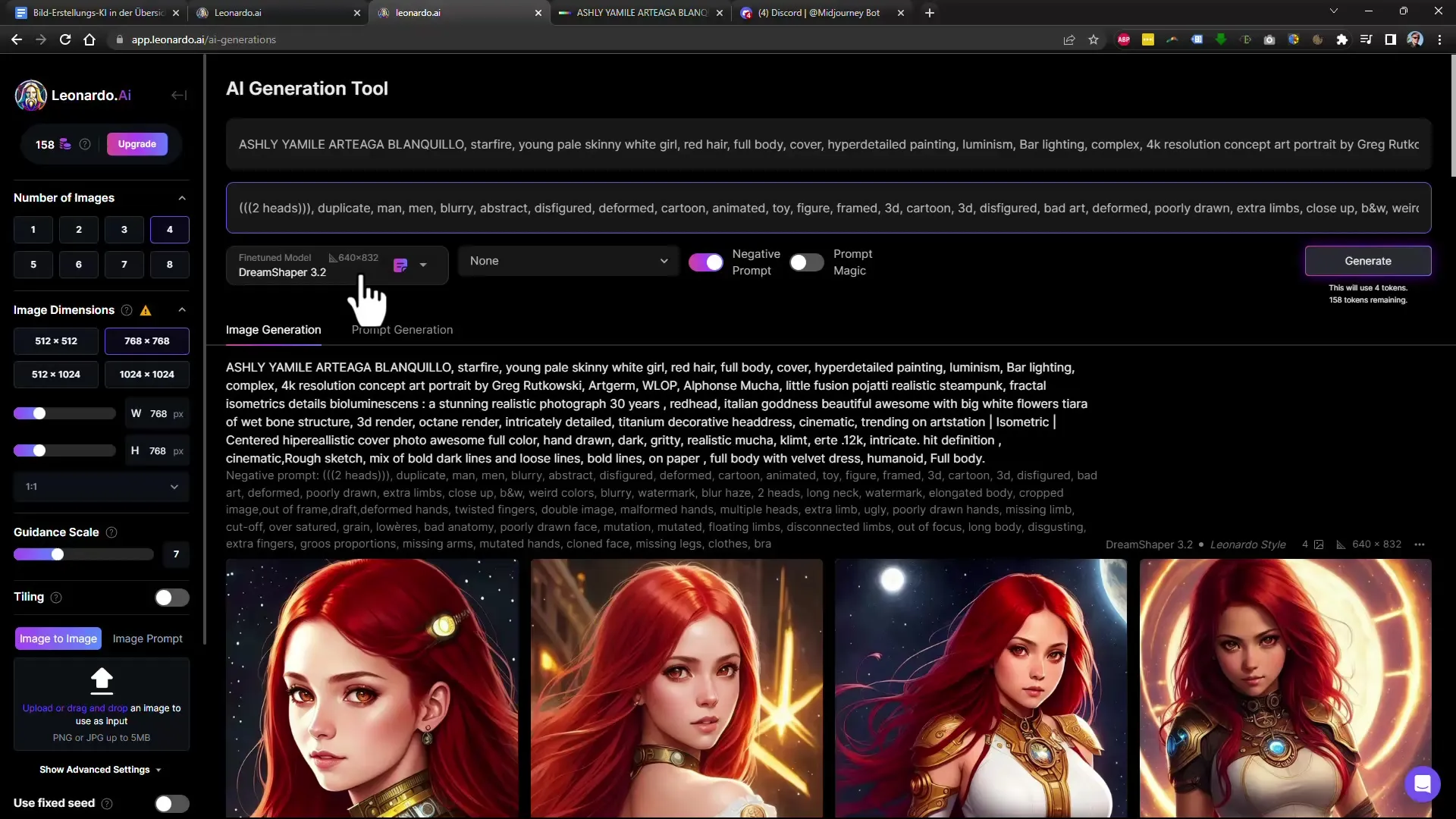Click the Image to Image tab icon
This screenshot has height=819, width=1456.
[x=58, y=638]
